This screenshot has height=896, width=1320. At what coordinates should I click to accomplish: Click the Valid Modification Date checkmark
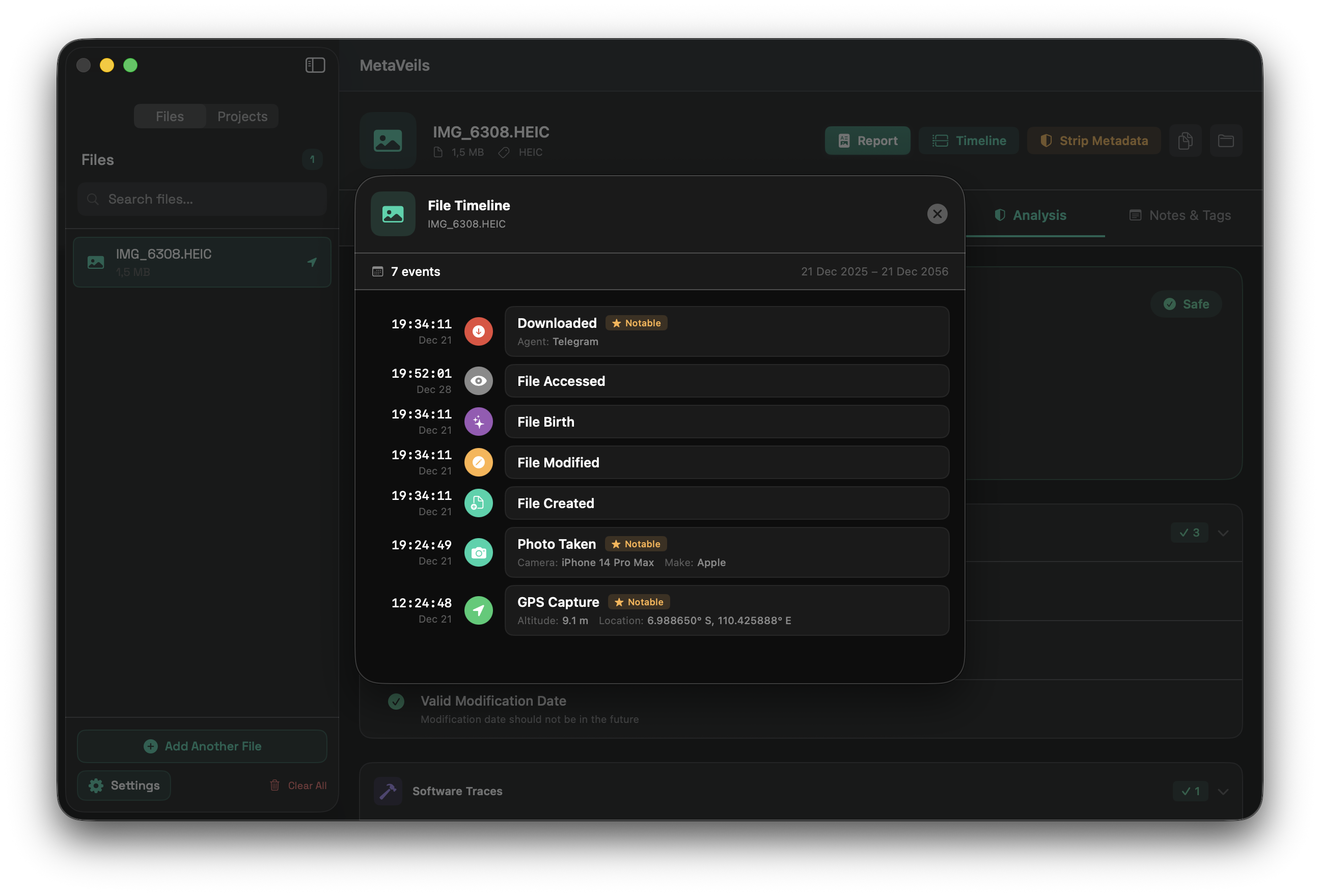coord(396,702)
